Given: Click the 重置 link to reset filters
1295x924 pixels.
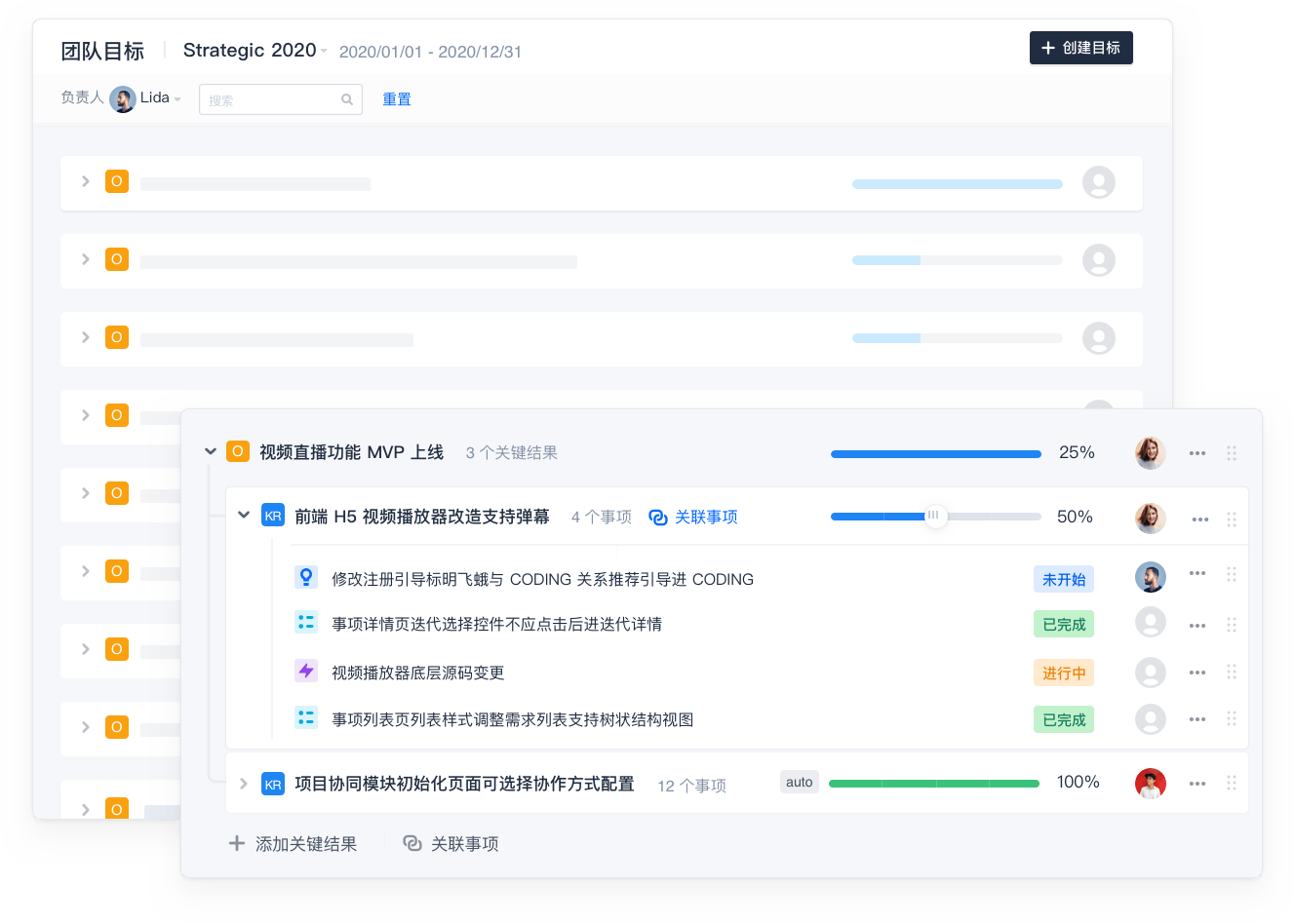Looking at the screenshot, I should click(x=397, y=99).
